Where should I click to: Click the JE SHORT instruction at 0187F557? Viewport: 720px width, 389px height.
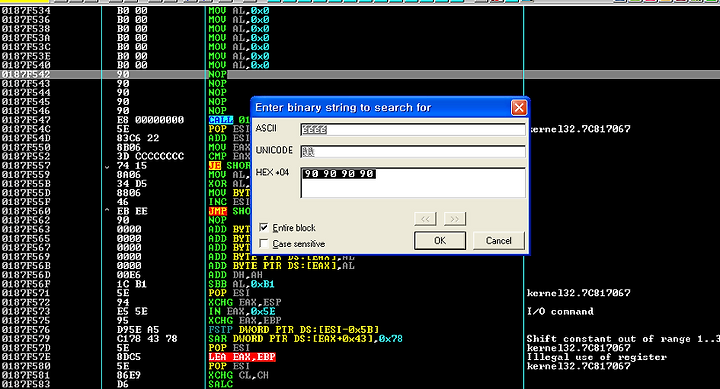[x=229, y=165]
